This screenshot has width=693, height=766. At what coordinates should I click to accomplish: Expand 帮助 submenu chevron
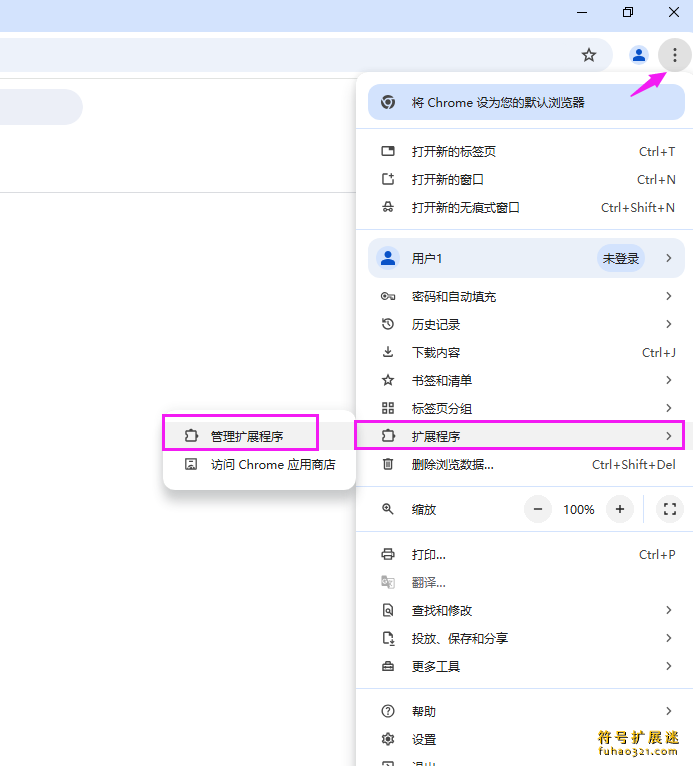click(x=669, y=711)
